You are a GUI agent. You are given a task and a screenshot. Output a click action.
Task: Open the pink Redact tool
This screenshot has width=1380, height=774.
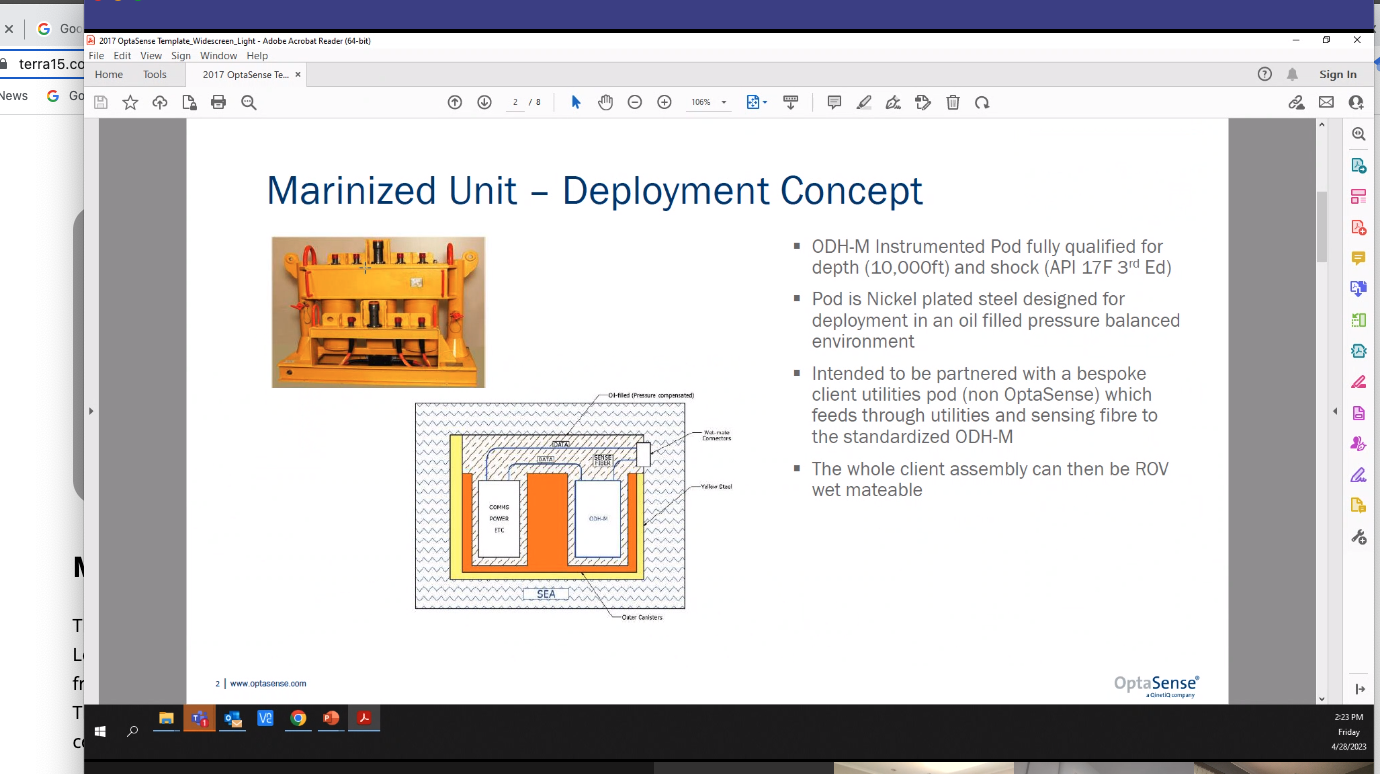[1358, 382]
